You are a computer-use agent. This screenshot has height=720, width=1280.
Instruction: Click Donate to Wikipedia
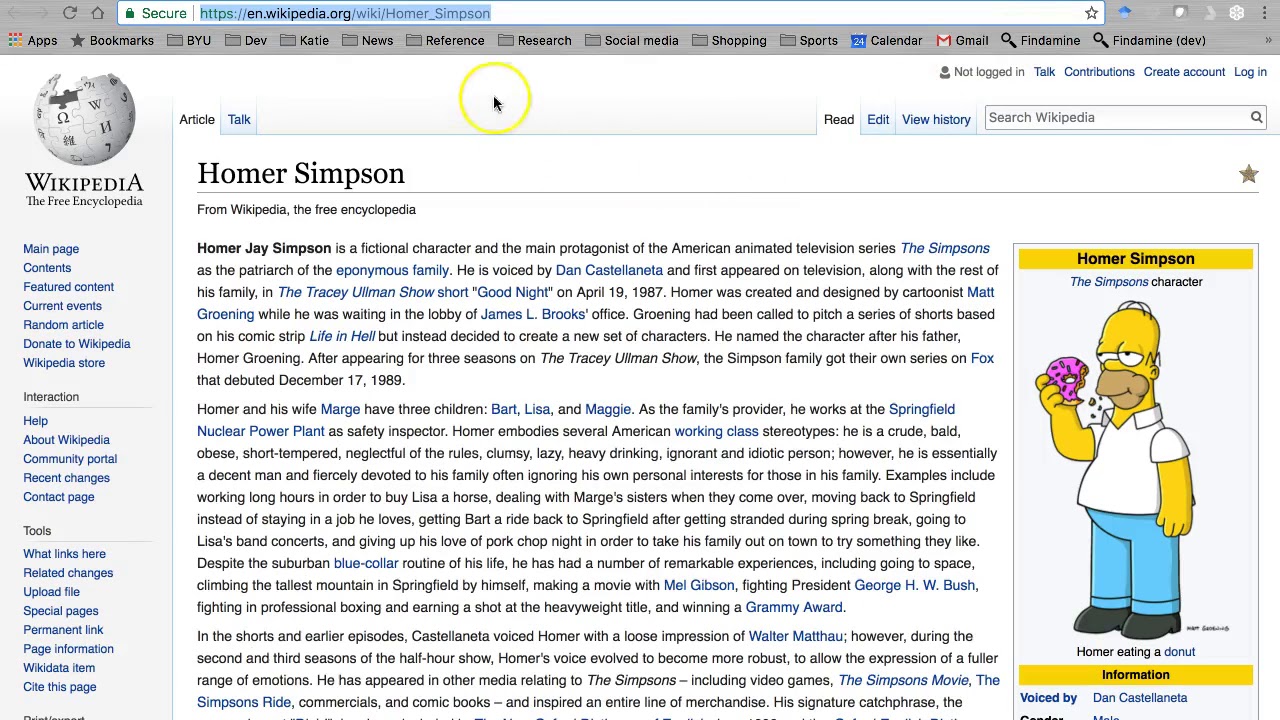[x=76, y=344]
